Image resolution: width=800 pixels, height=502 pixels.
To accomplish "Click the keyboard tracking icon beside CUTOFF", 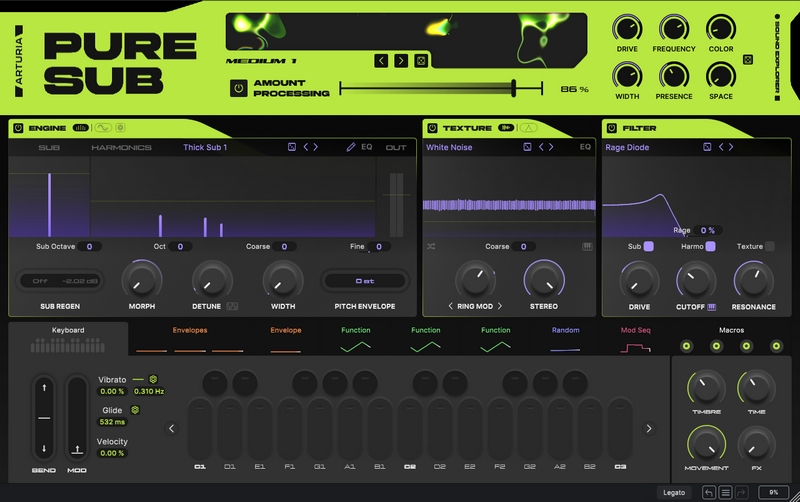I will (712, 307).
